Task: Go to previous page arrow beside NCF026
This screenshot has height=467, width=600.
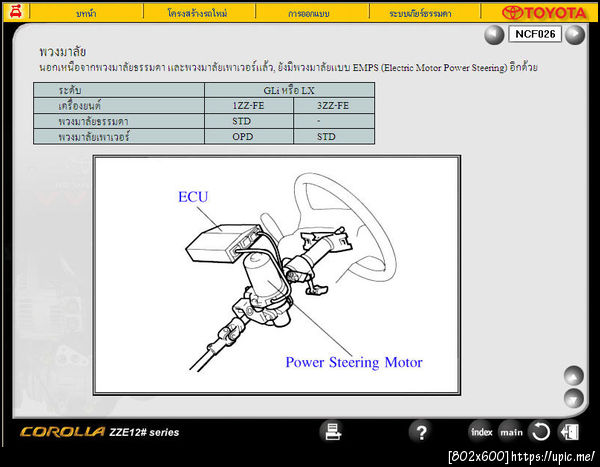Action: (494, 35)
